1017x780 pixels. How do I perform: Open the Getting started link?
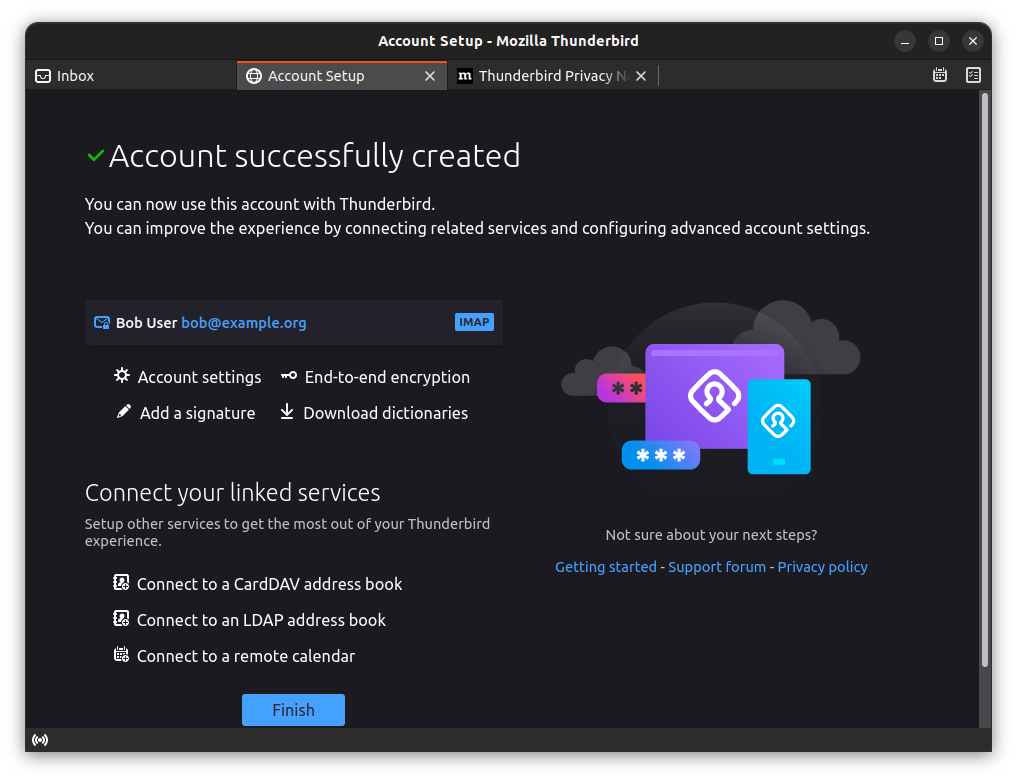tap(605, 567)
